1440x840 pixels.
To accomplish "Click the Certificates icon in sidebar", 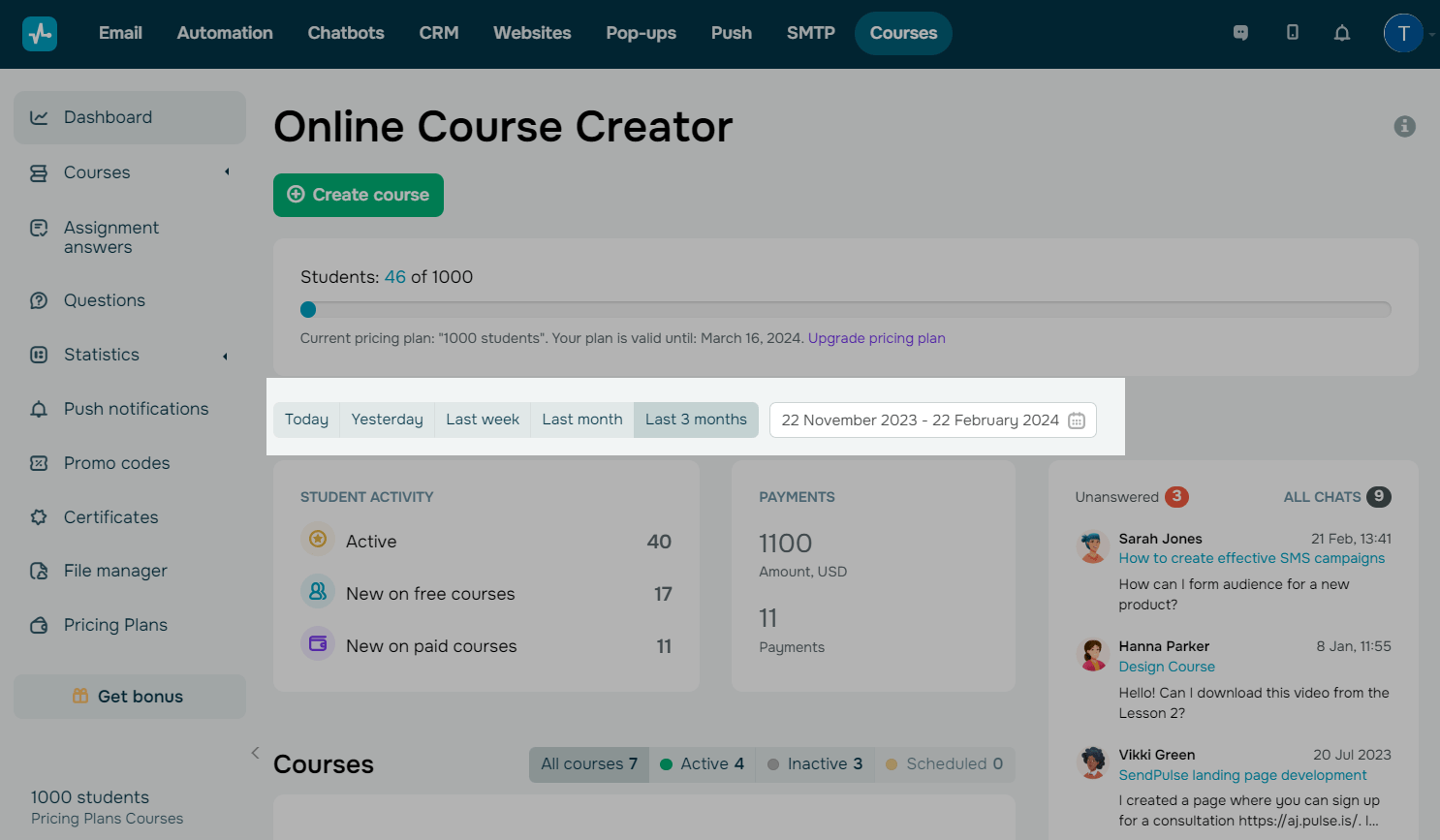I will (x=39, y=517).
